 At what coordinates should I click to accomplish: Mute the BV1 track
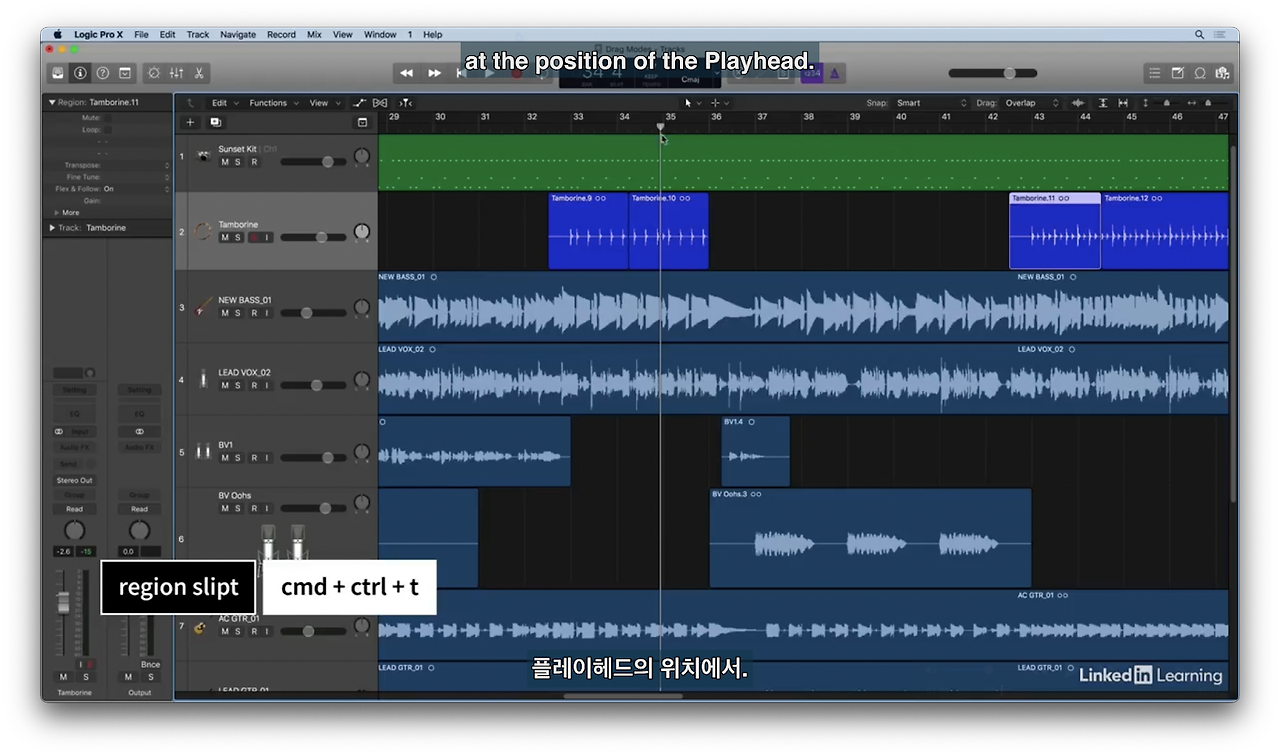(225, 458)
